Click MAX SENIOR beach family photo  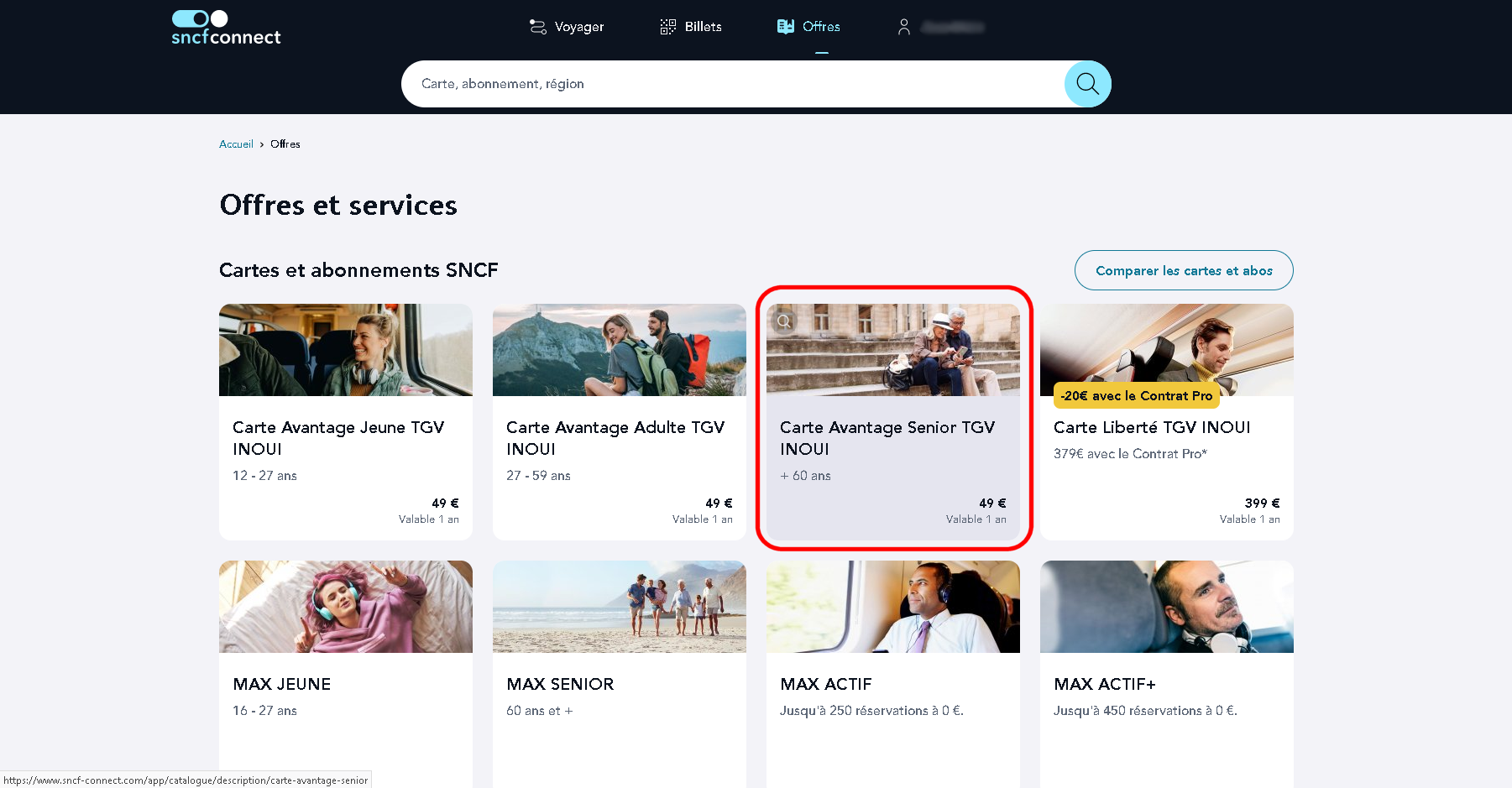(620, 607)
